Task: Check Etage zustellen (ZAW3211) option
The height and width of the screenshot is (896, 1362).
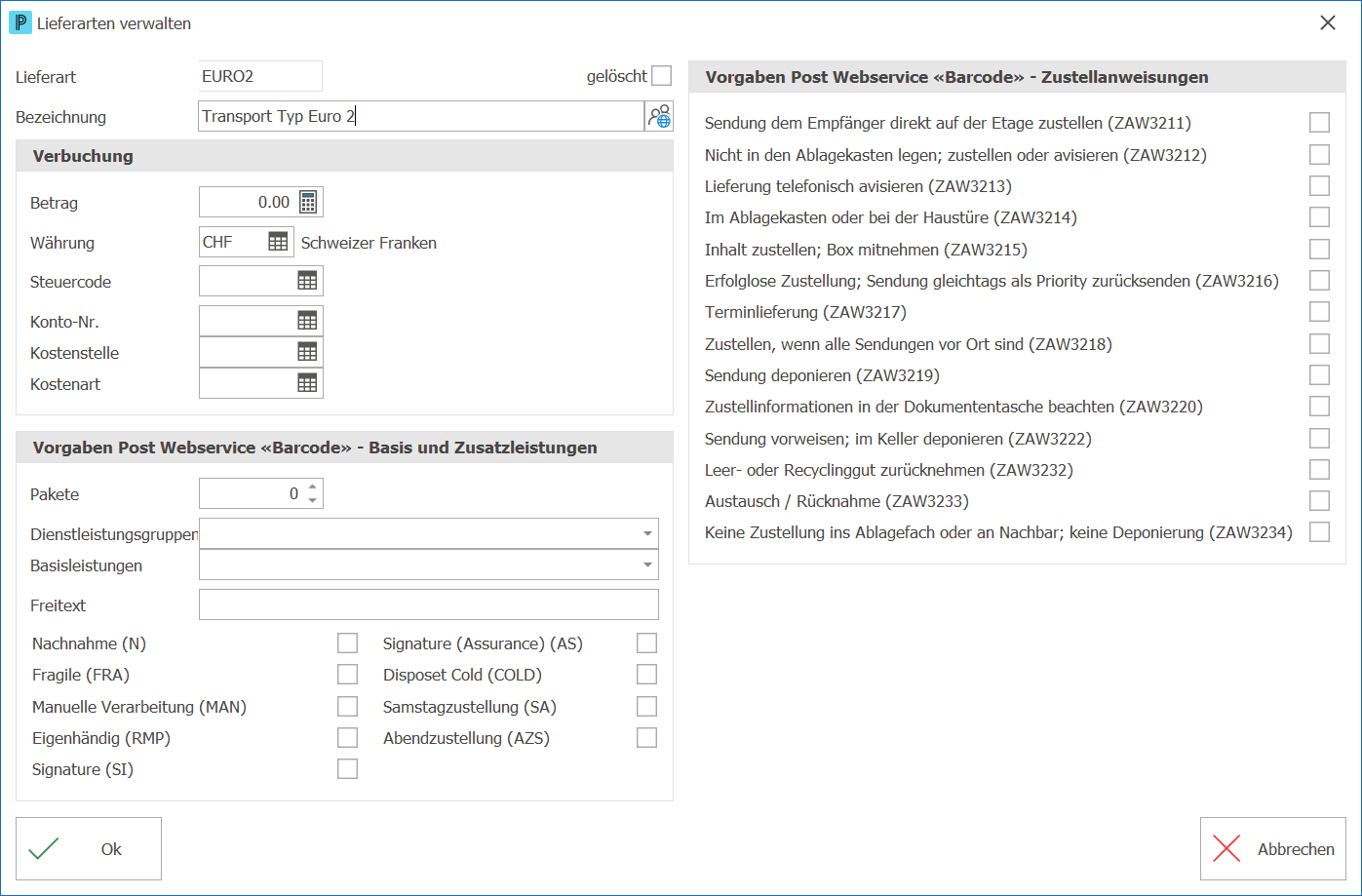Action: (1319, 123)
